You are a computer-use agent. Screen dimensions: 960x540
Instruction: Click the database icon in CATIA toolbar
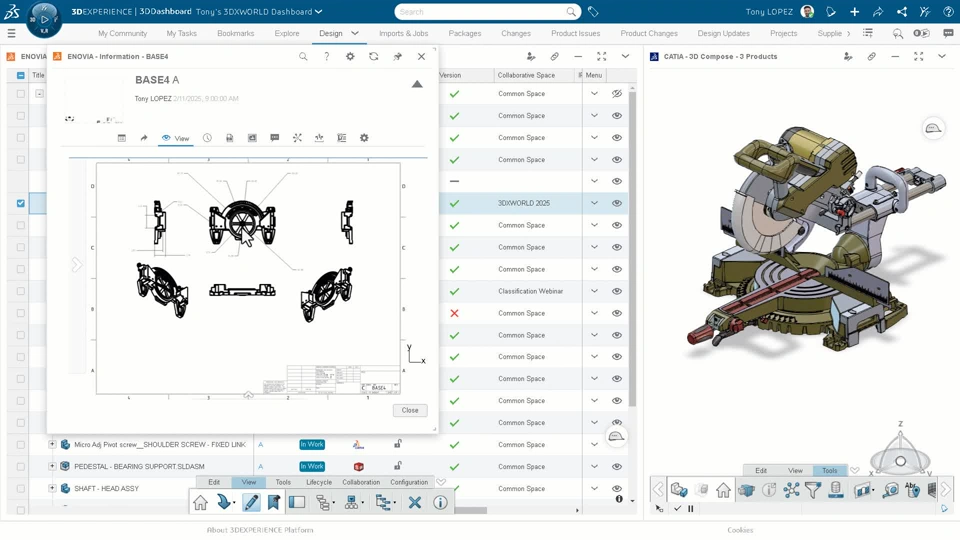[x=835, y=490]
